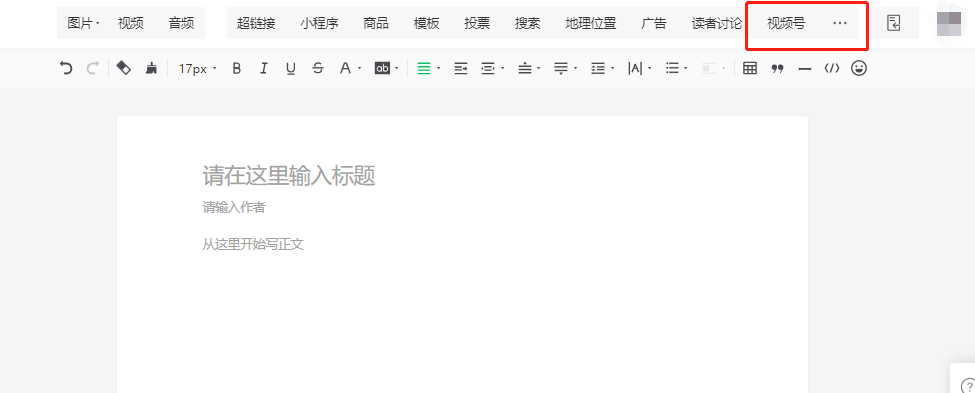
Task: Click the collapse-panel icon beside the ellipsis
Action: click(x=894, y=24)
